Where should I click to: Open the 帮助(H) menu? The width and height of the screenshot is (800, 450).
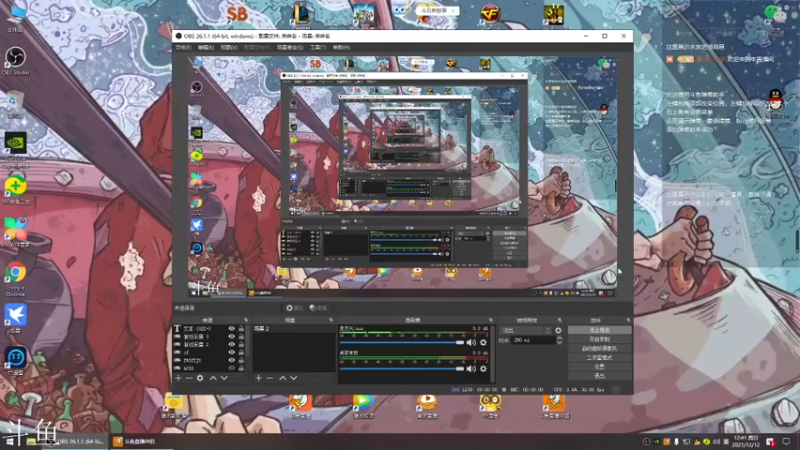tap(341, 47)
